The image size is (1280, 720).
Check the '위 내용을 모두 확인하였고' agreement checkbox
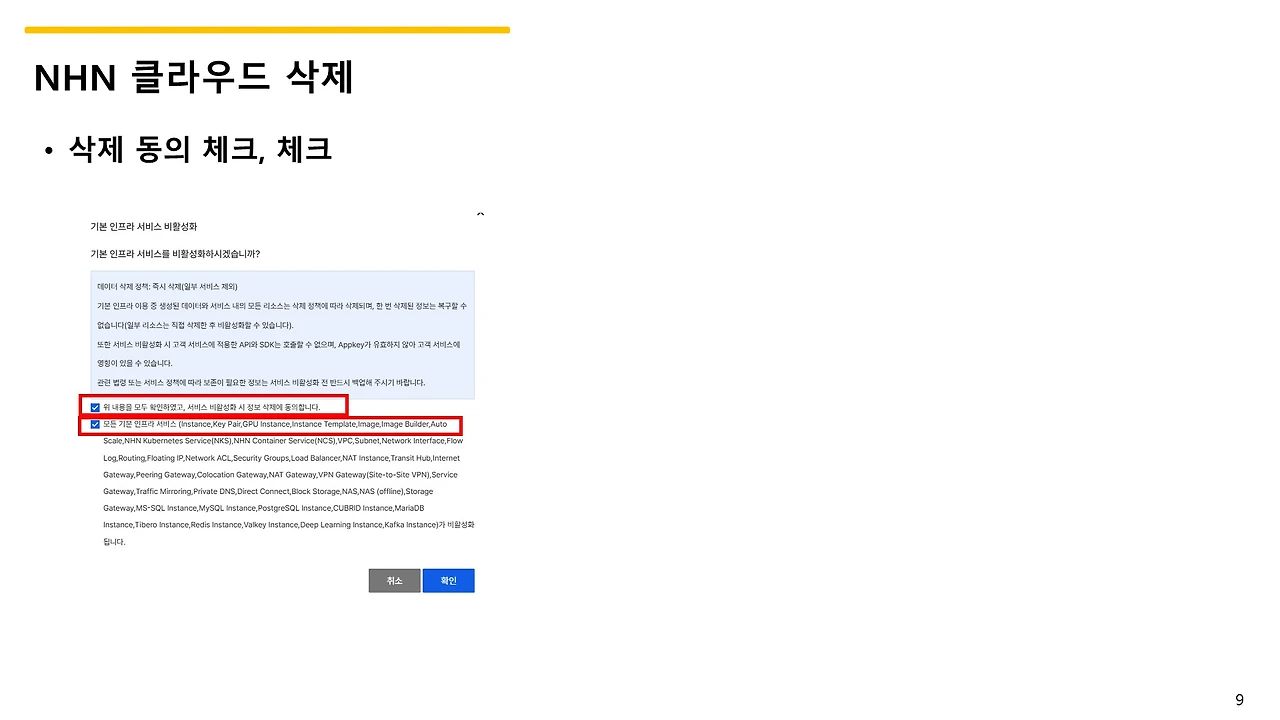(95, 407)
